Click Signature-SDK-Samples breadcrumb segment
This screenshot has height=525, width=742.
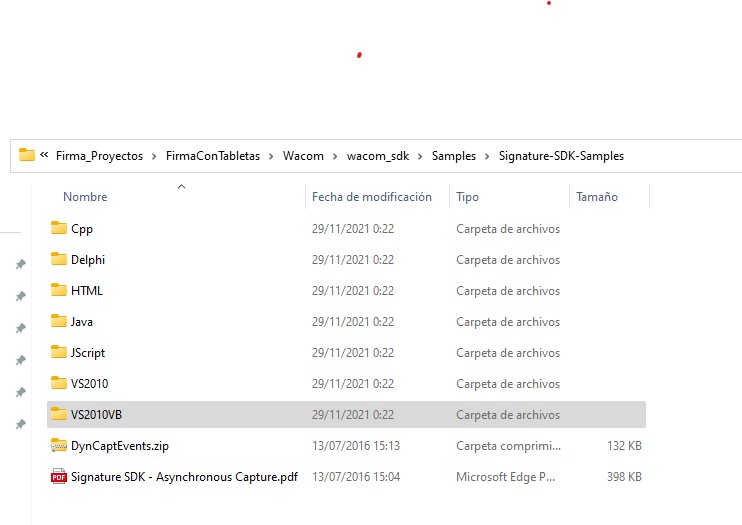[x=561, y=156]
